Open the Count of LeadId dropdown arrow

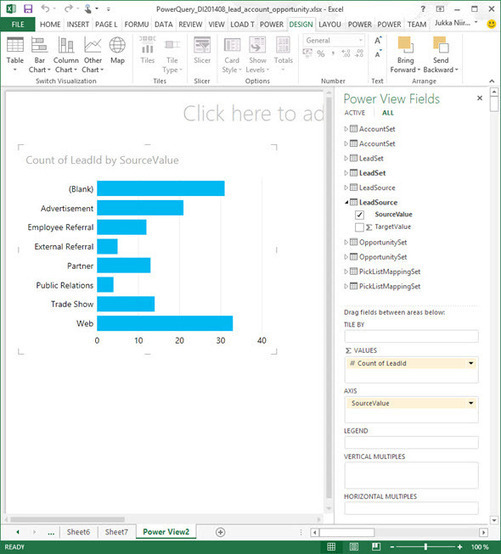pyautogui.click(x=471, y=363)
